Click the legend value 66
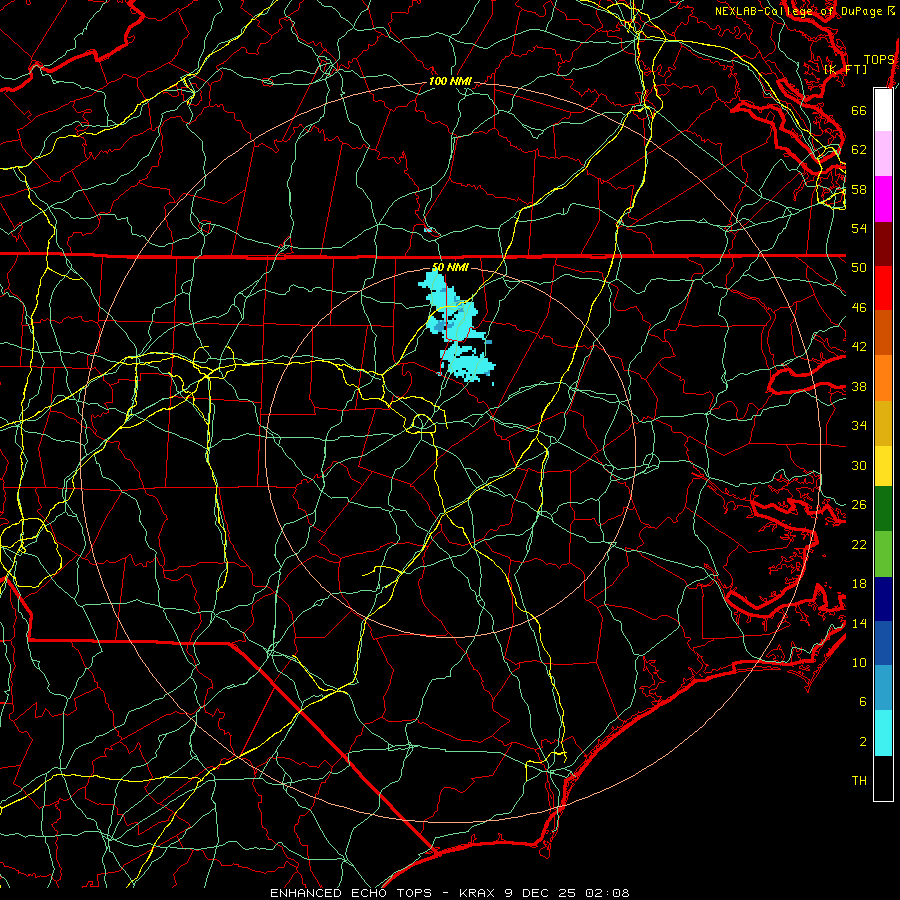Screen dimensions: 900x900 point(859,110)
